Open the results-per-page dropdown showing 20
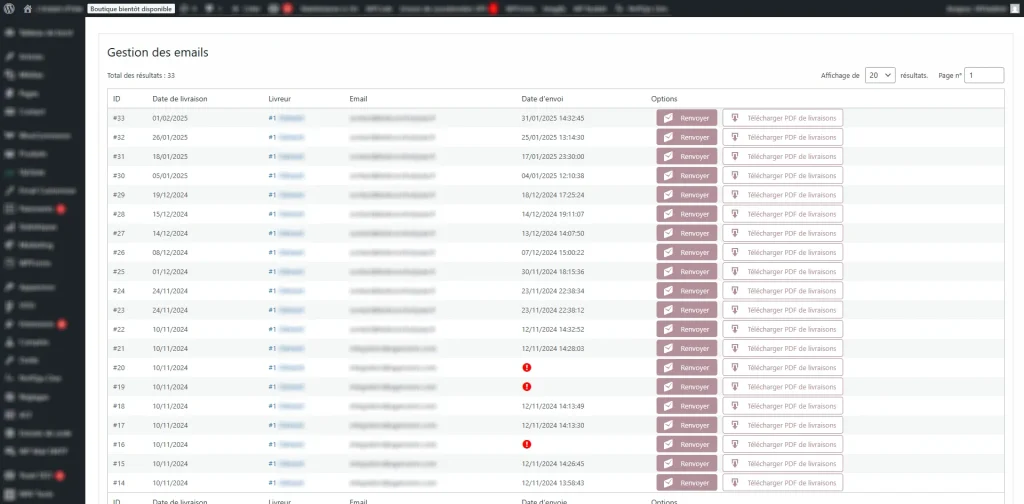Image resolution: width=1024 pixels, height=504 pixels. coord(880,75)
